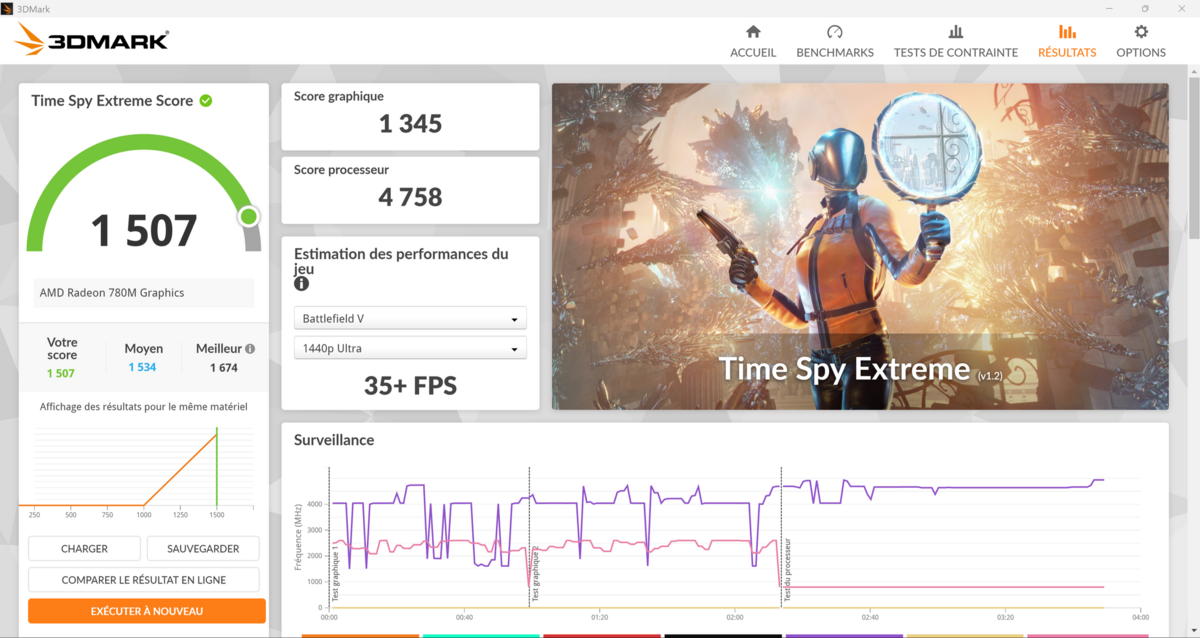Click the 3DMark title bar app icon

[x=8, y=8]
